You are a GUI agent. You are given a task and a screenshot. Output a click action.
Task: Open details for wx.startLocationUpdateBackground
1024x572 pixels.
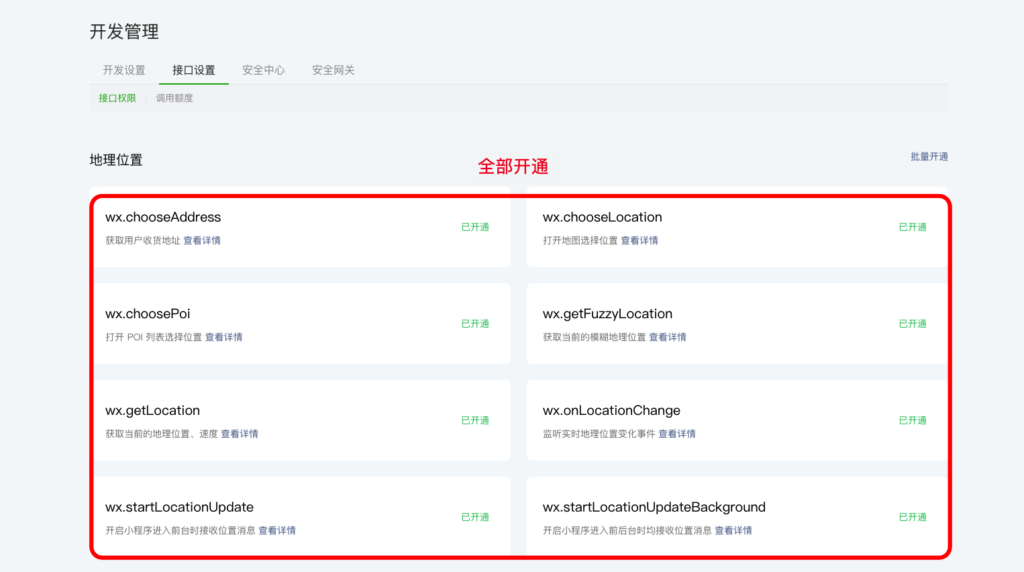coord(733,531)
